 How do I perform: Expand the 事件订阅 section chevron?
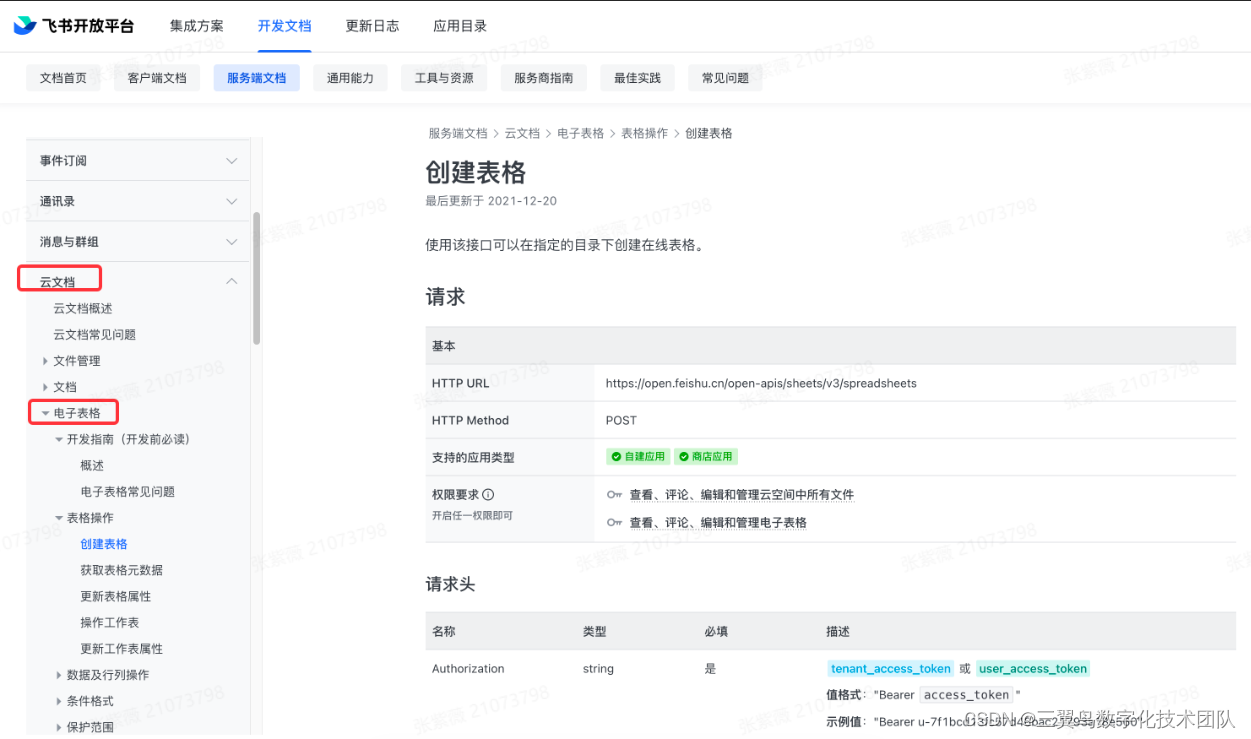coord(232,161)
